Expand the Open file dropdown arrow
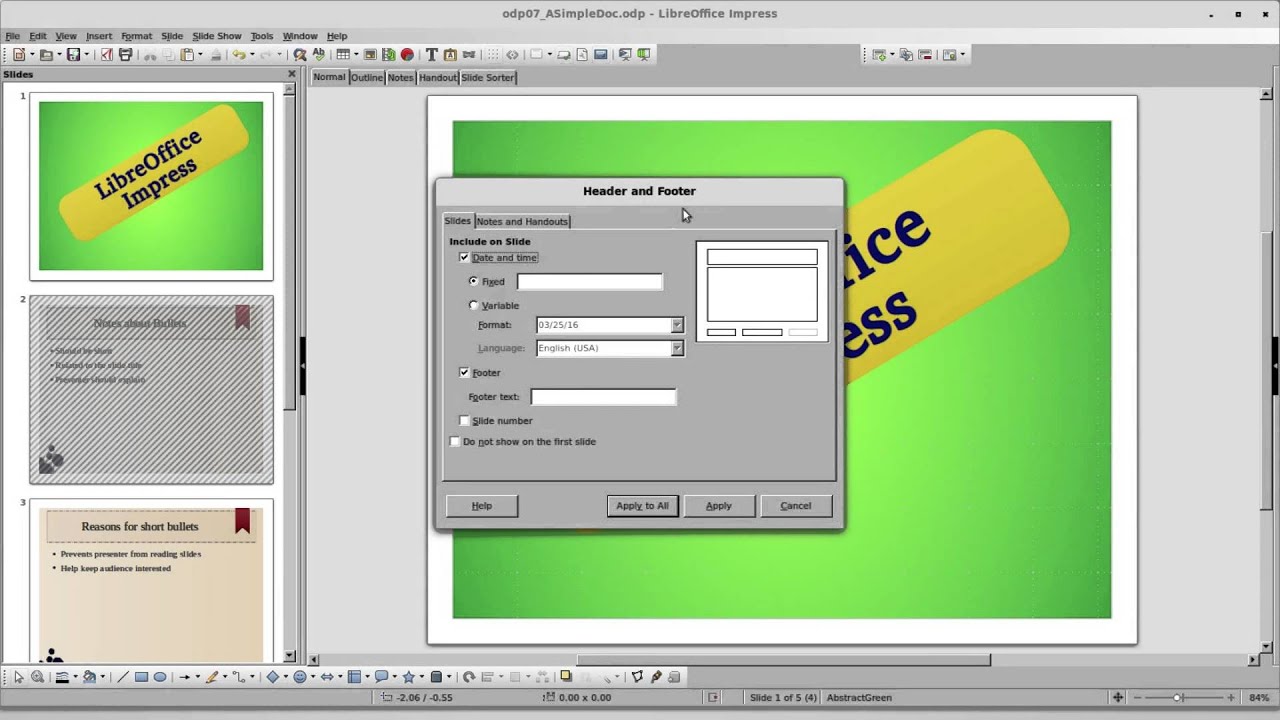 (60, 55)
